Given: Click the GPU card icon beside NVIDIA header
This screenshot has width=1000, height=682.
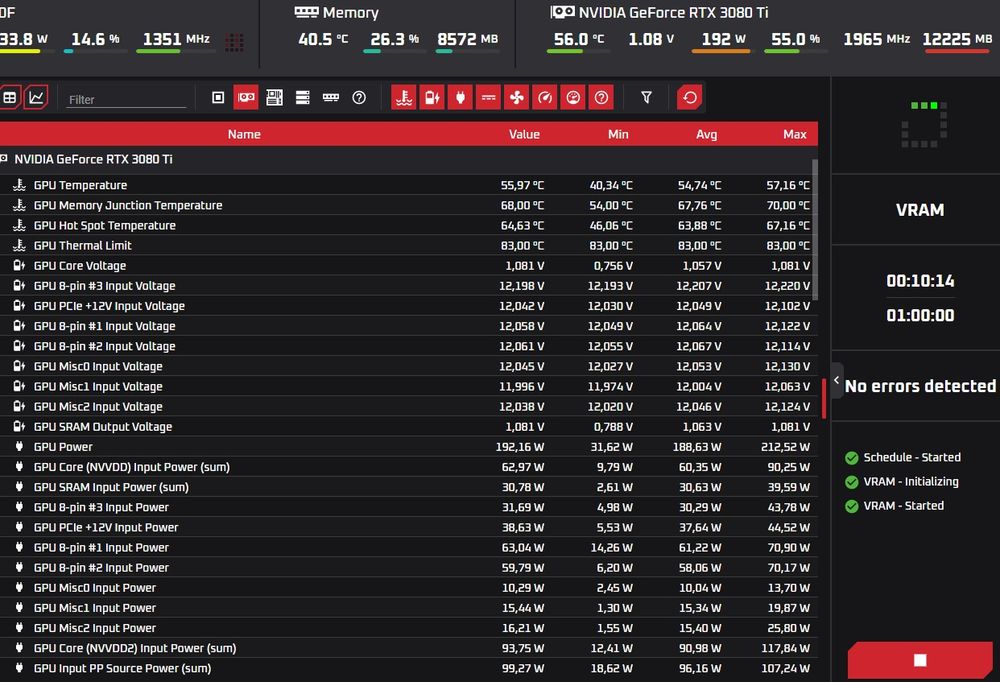Looking at the screenshot, I should click(562, 12).
